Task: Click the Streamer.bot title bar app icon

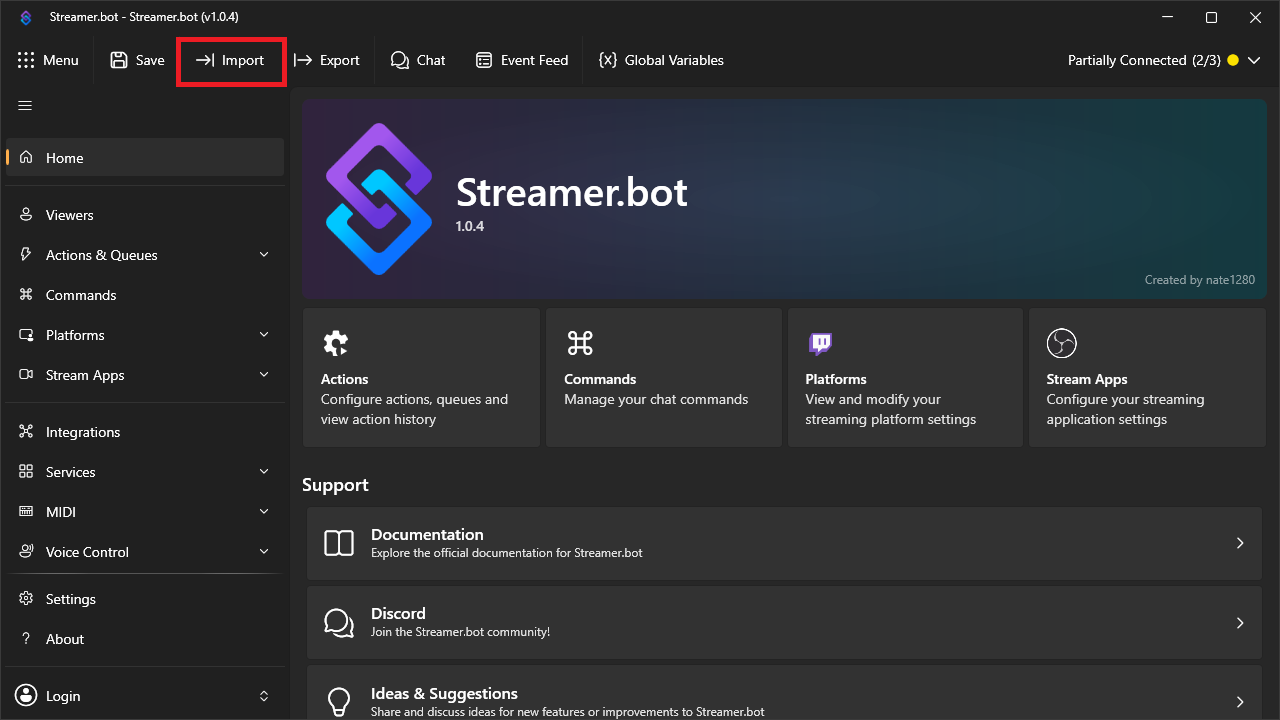Action: [26, 17]
